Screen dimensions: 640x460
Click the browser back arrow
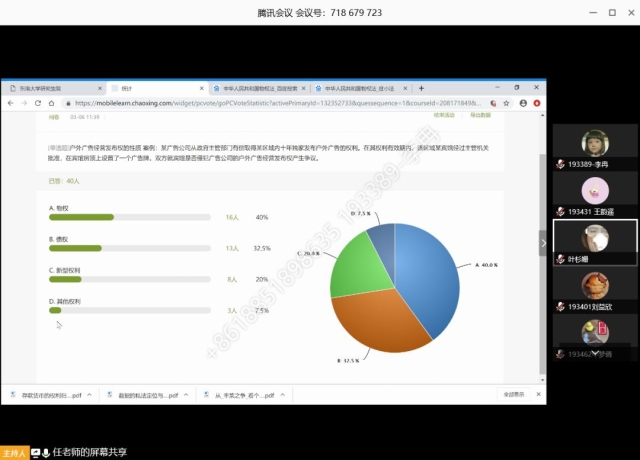click(11, 102)
